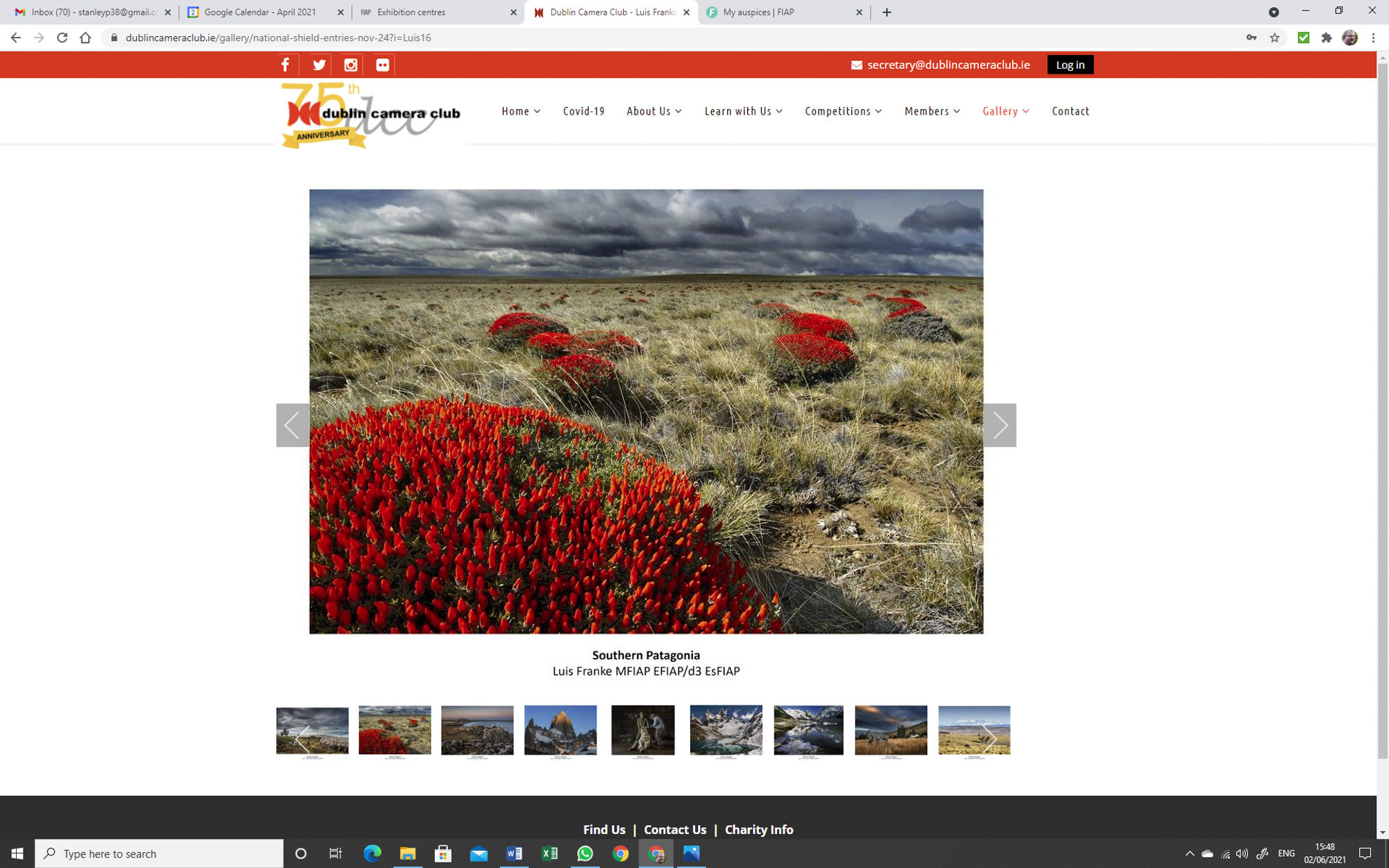Bookmark page with star icon
Screen dimensions: 1389x868
click(1274, 37)
